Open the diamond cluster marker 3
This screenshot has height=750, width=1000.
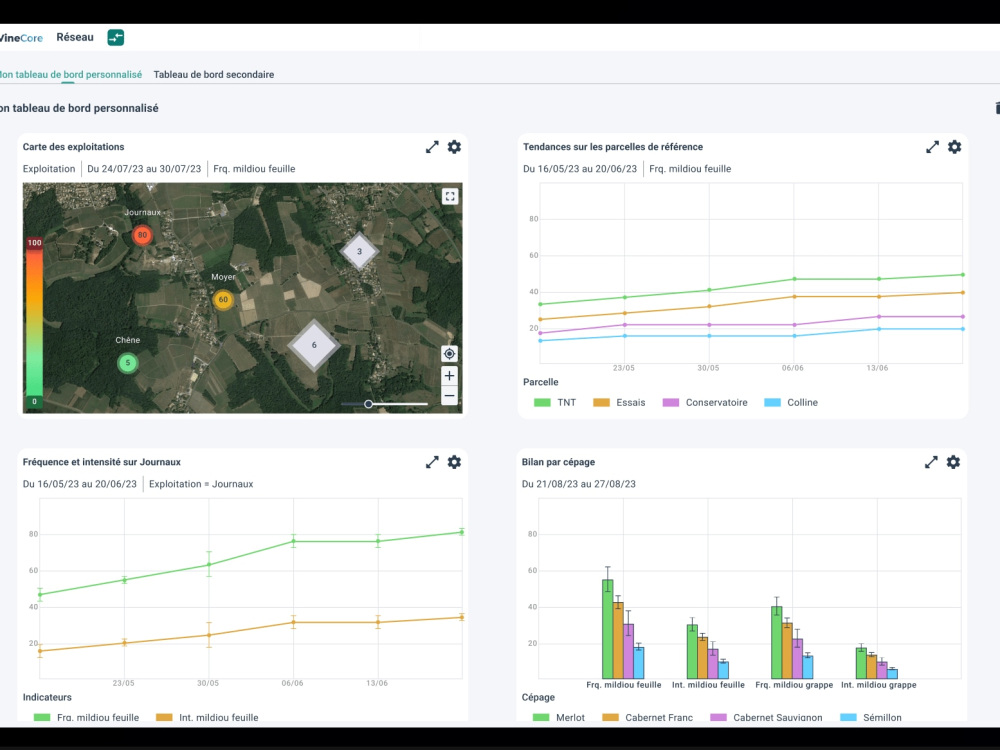click(x=359, y=251)
